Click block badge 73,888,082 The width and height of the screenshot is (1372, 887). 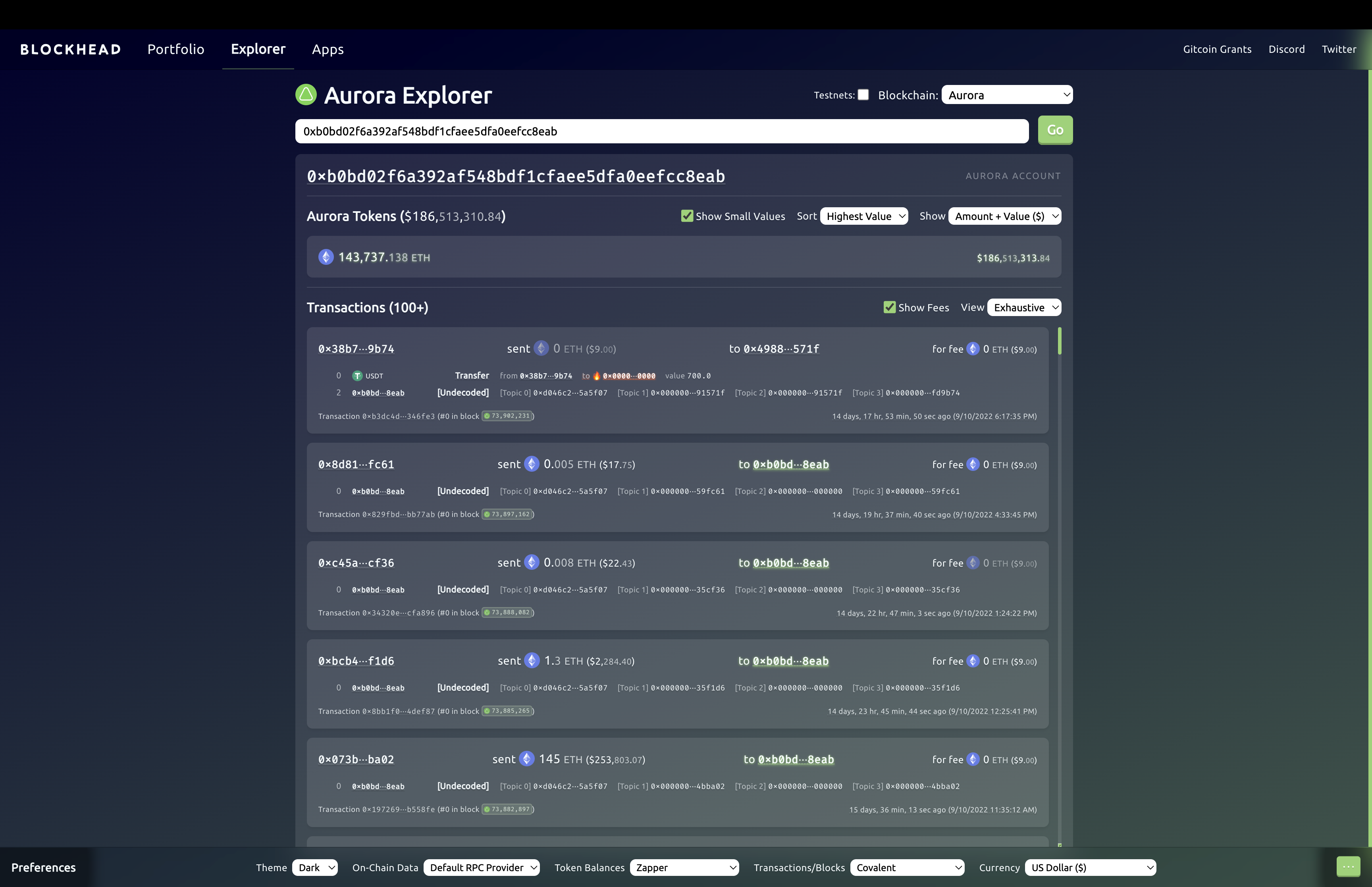(x=507, y=612)
